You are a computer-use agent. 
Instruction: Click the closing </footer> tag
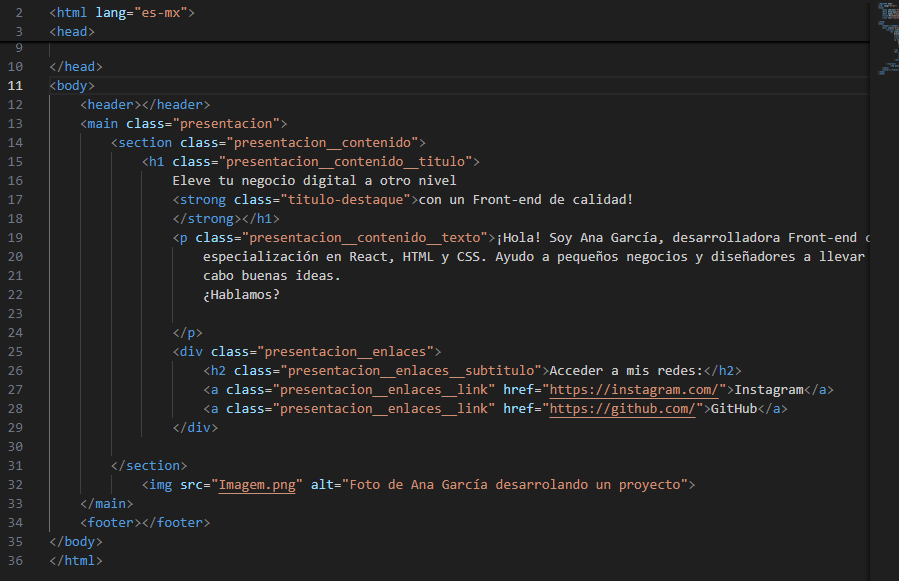[x=175, y=522]
